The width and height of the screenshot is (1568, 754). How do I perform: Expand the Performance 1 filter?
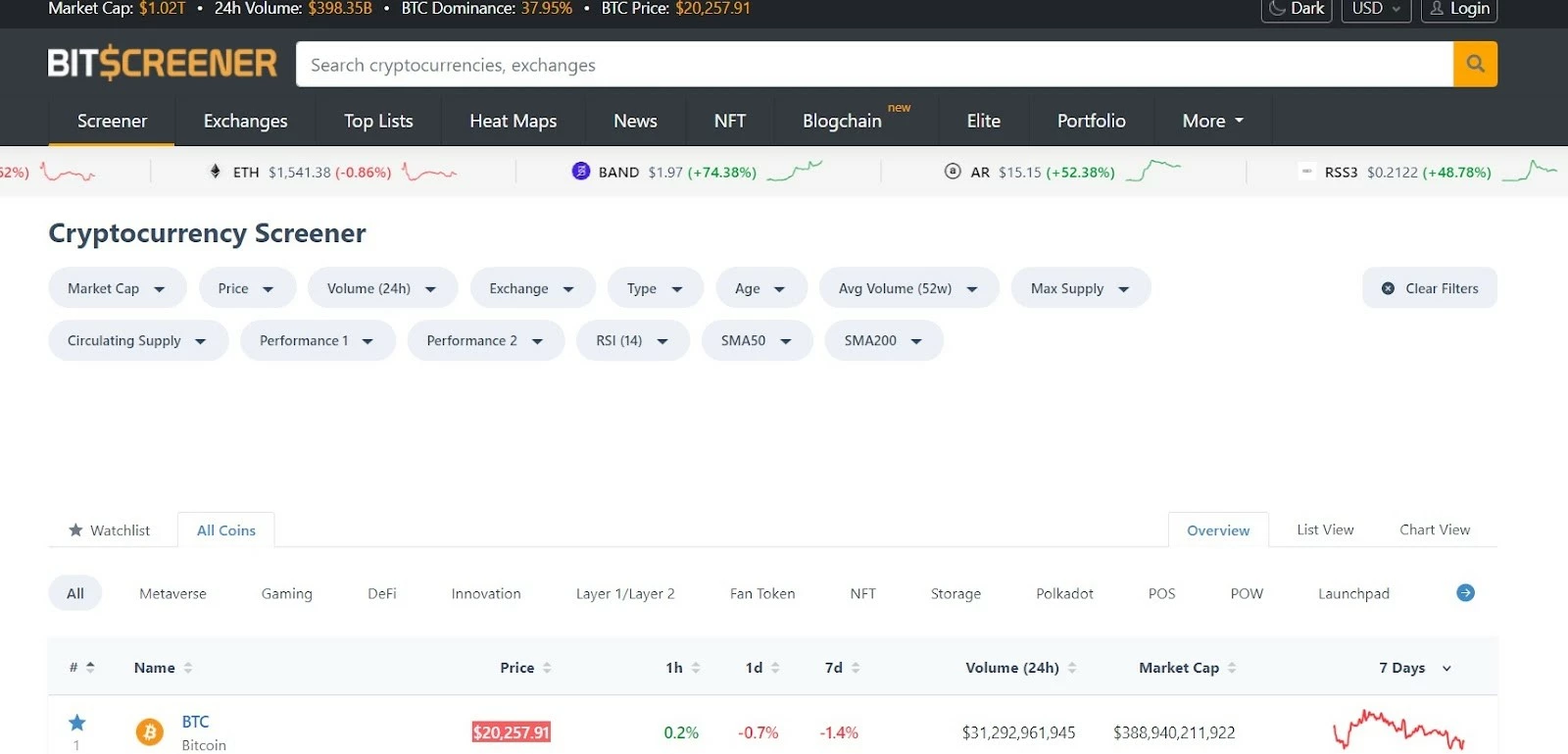pos(317,340)
